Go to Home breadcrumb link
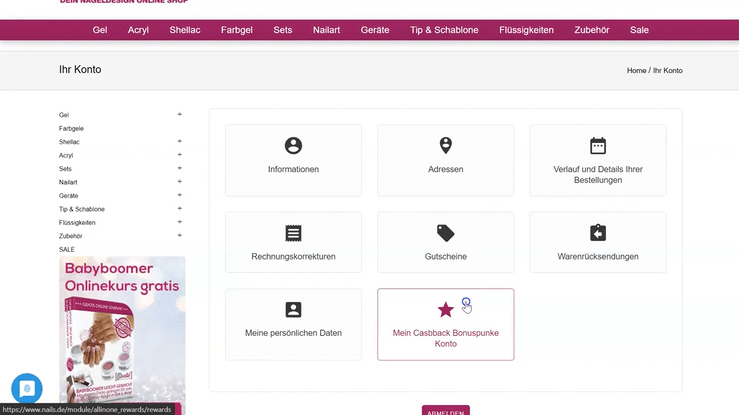 (636, 70)
